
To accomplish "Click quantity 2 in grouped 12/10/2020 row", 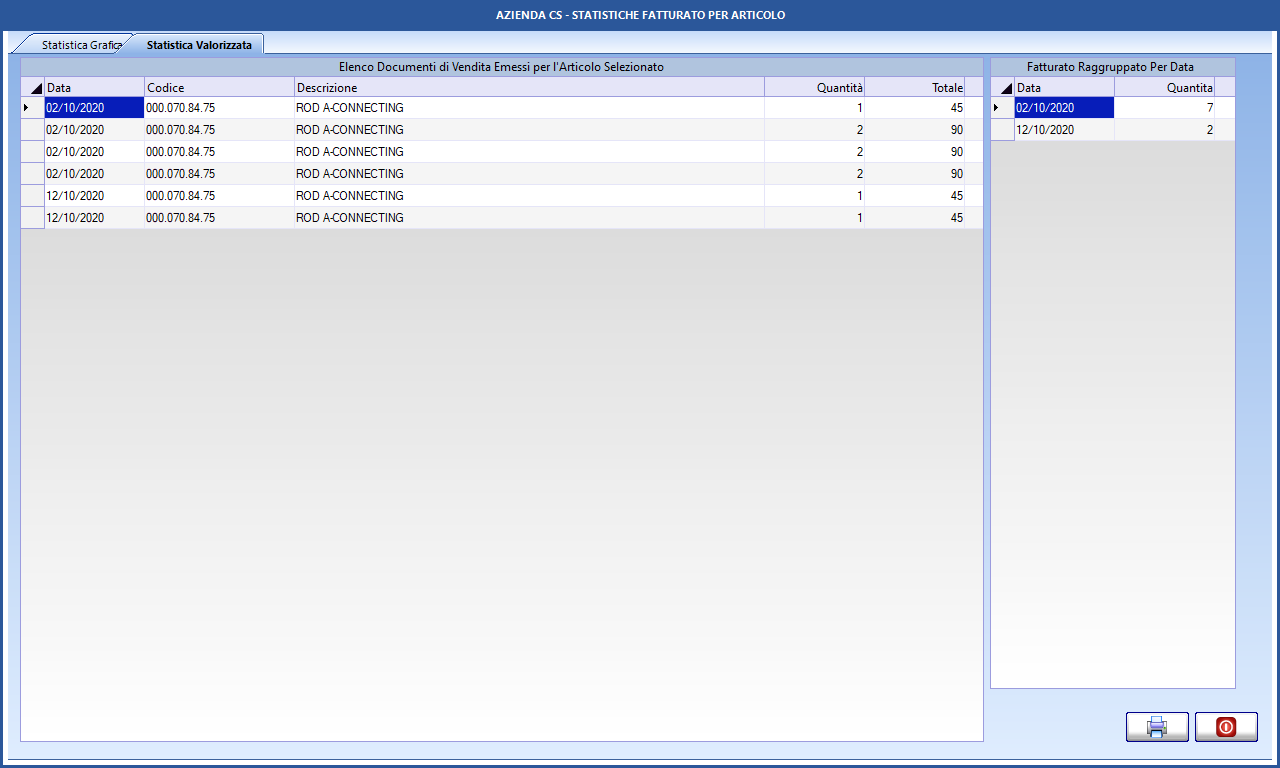I will tap(1164, 130).
